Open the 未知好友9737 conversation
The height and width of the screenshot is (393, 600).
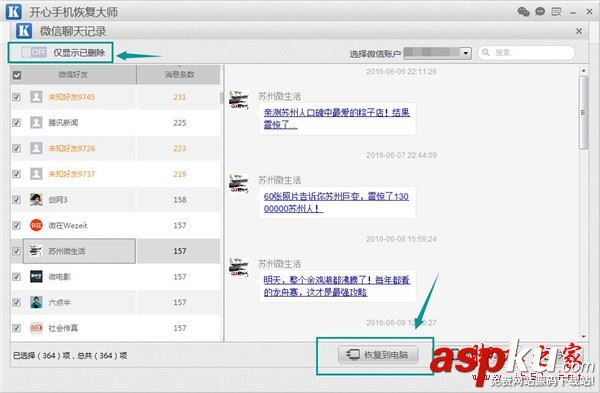click(x=72, y=174)
